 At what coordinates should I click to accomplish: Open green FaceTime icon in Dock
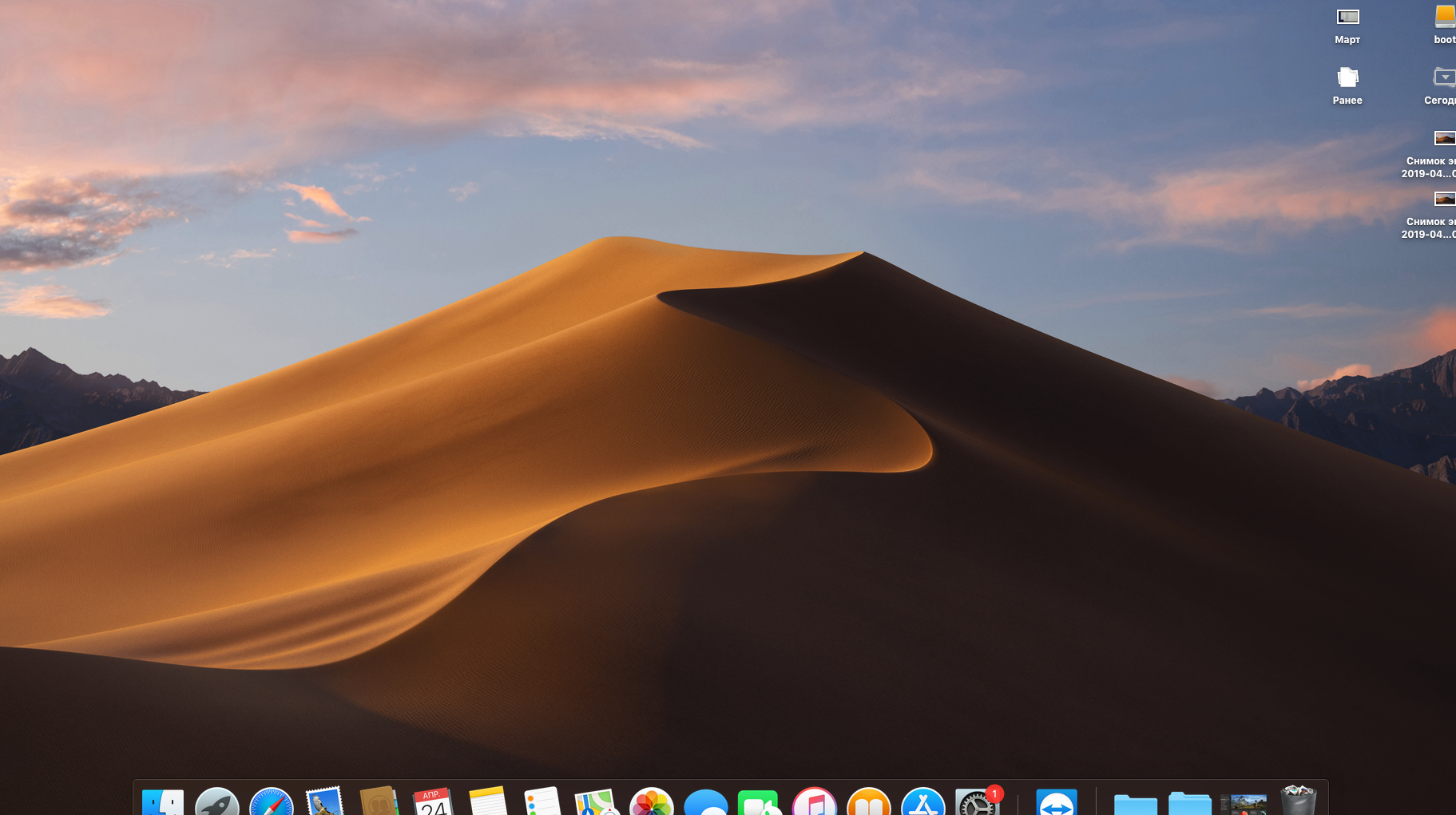[x=760, y=802]
